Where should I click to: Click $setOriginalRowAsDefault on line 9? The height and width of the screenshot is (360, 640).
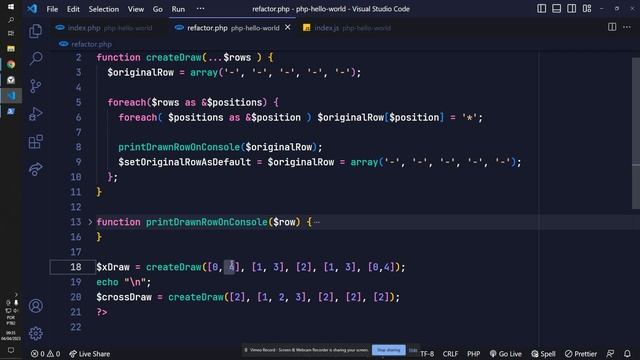coord(184,162)
